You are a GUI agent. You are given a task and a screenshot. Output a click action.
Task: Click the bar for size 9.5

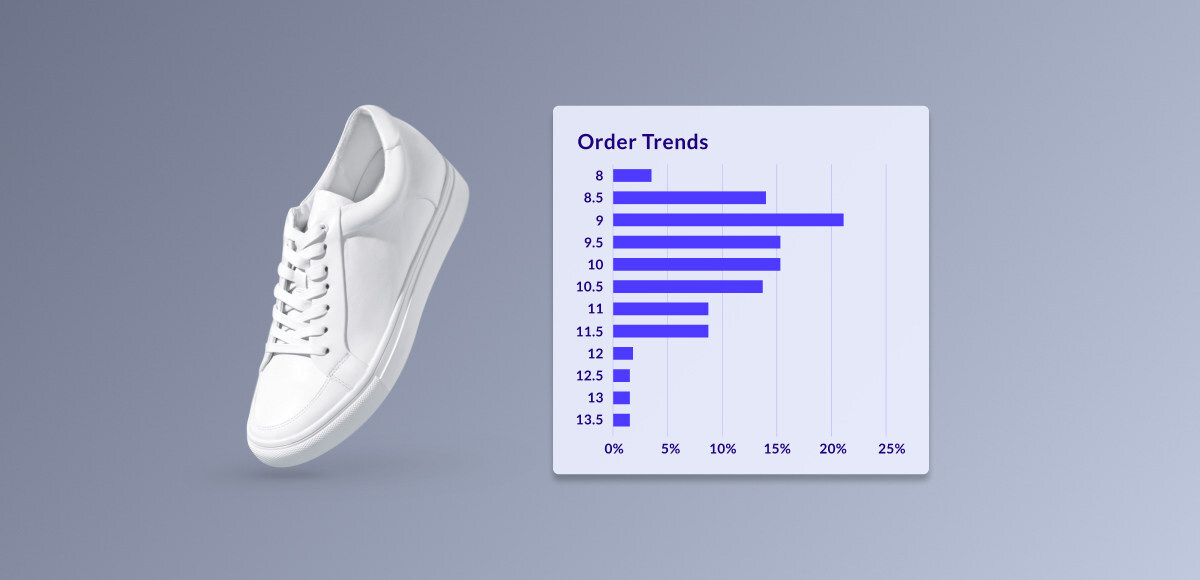(x=696, y=242)
